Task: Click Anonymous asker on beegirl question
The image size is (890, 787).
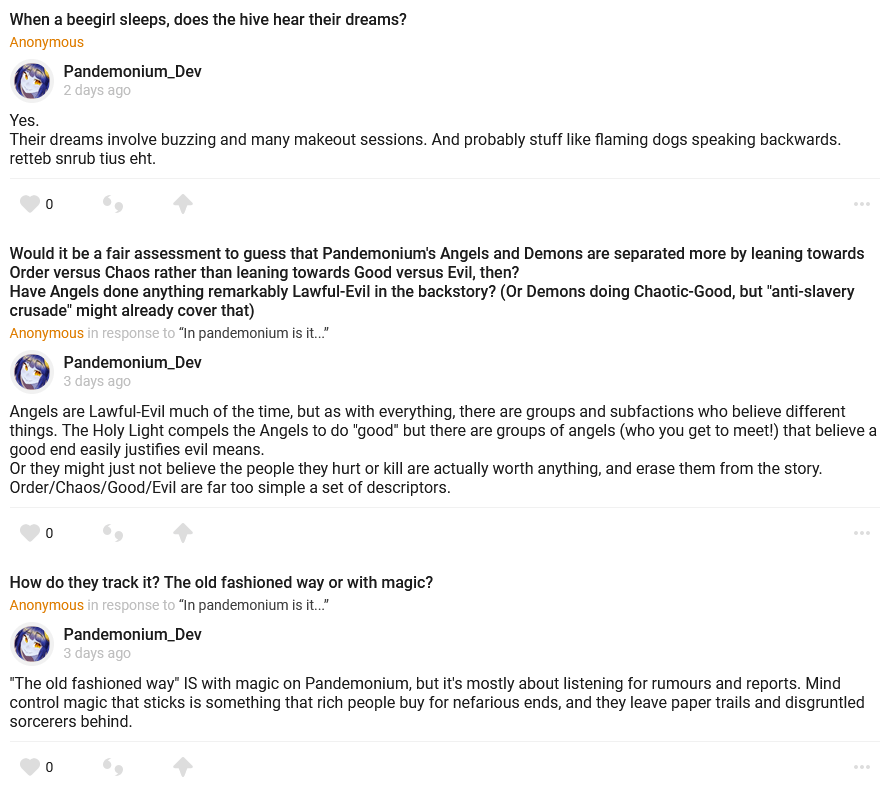Action: click(x=47, y=42)
